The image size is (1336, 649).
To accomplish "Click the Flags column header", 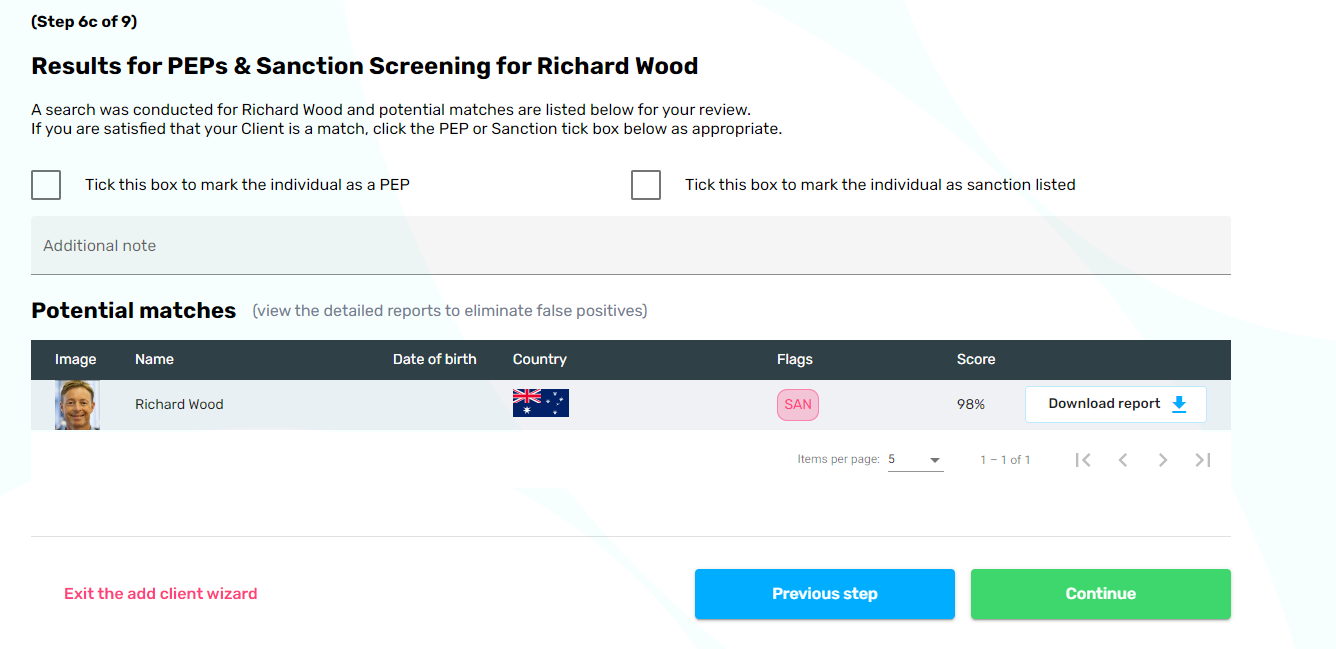I will [x=794, y=360].
